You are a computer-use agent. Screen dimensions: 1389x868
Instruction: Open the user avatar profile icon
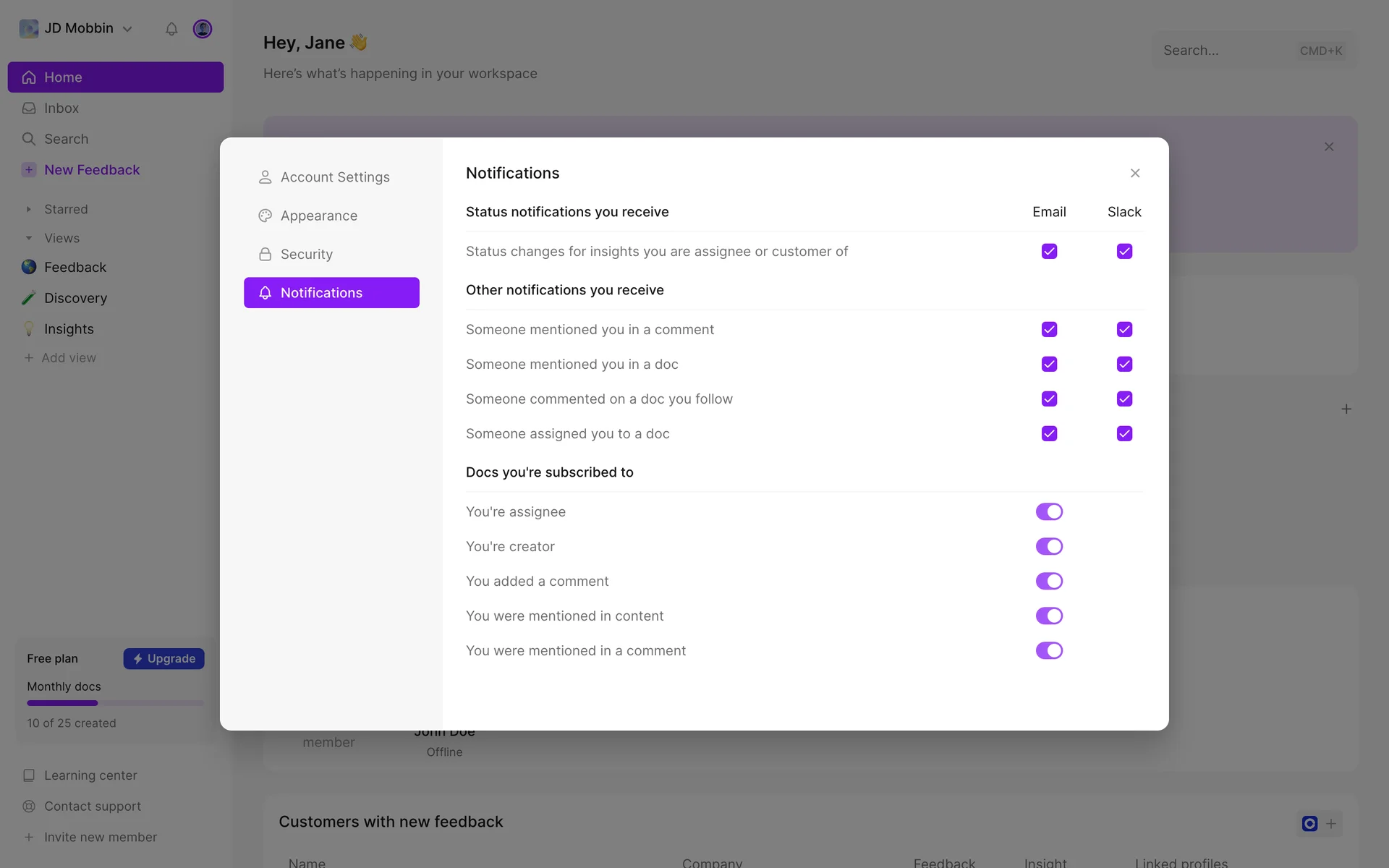(x=203, y=29)
